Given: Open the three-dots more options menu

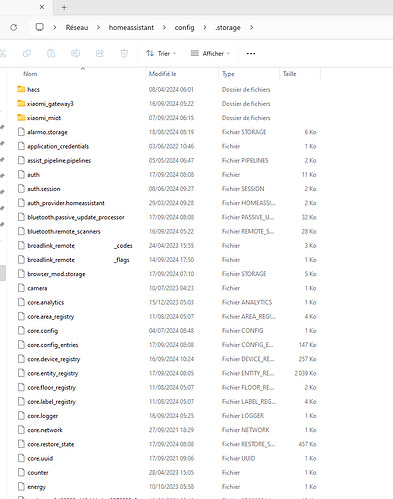Looking at the screenshot, I should [x=251, y=53].
